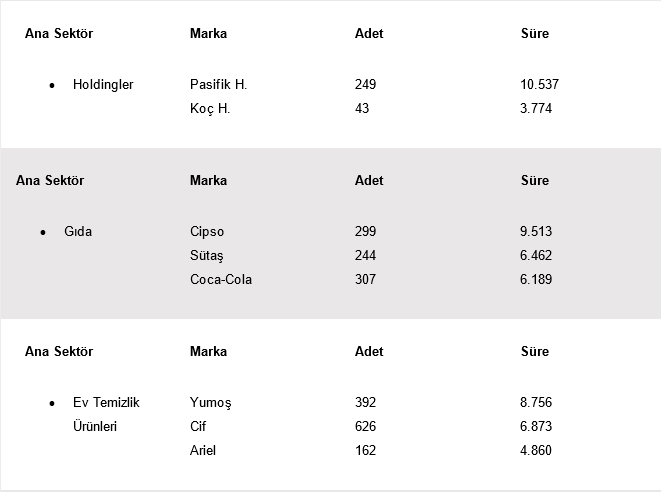Select the Cif brand cell
This screenshot has width=661, height=492.
click(x=198, y=427)
